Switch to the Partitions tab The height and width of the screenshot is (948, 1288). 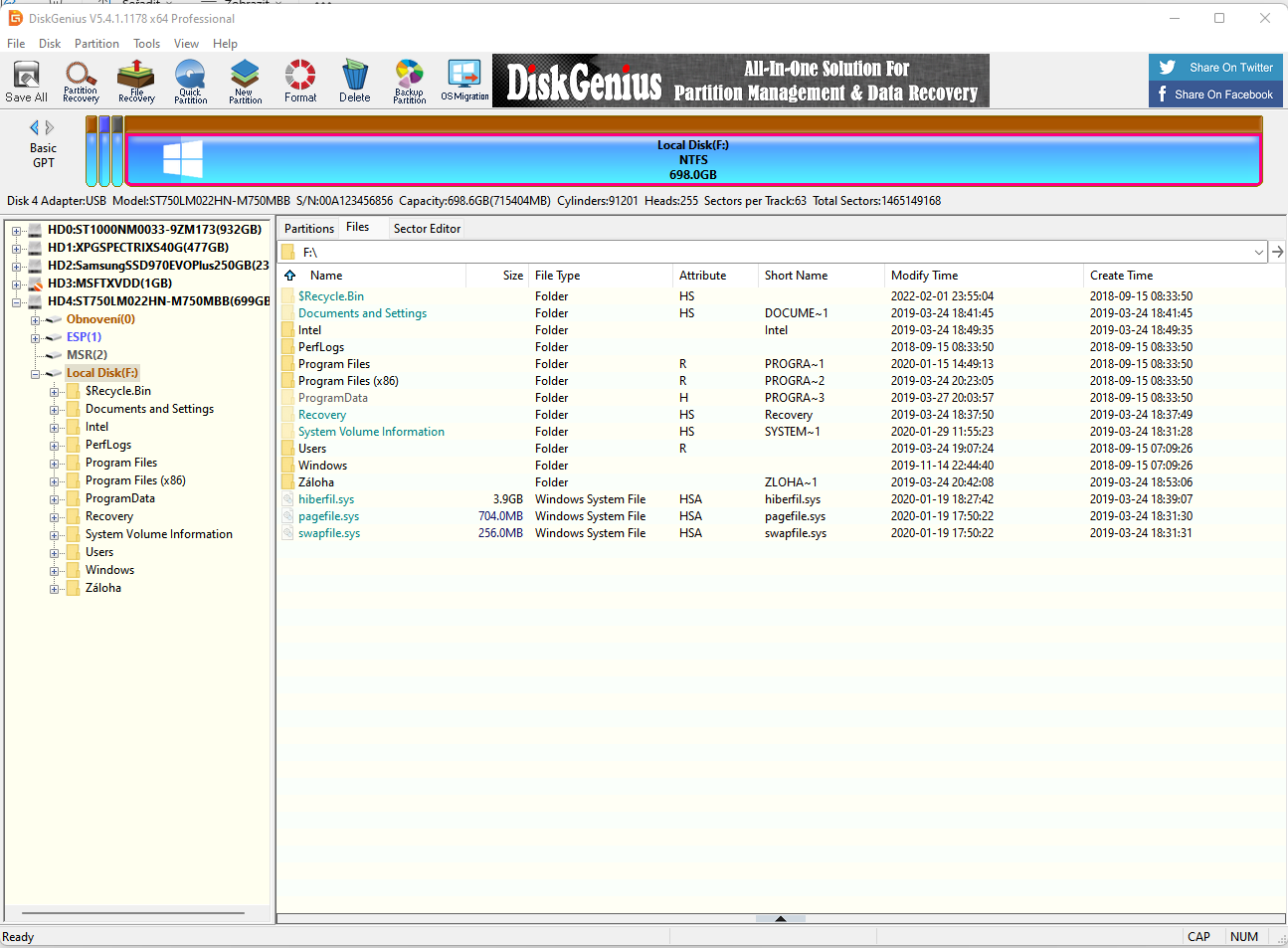(x=308, y=229)
